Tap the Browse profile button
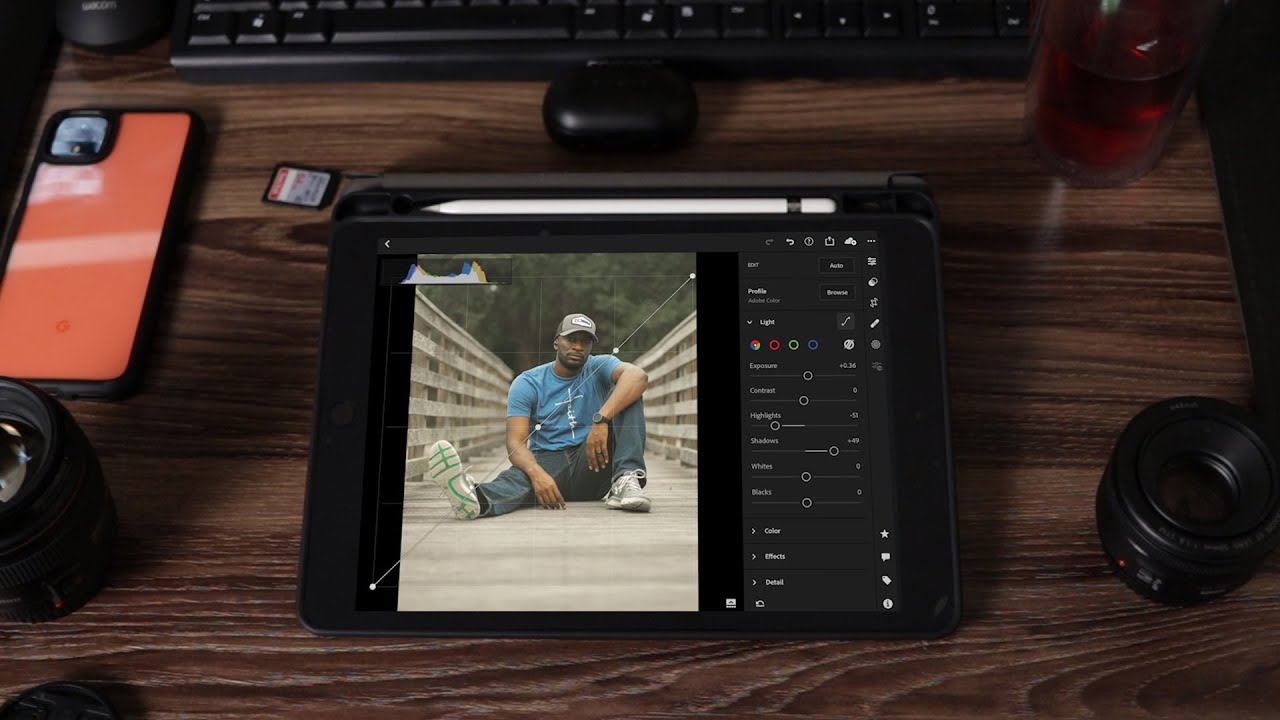Image resolution: width=1280 pixels, height=720 pixels. [837, 292]
